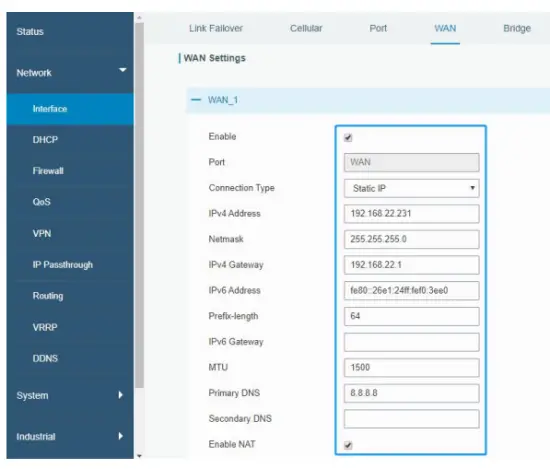Screen dimensions: 550x469
Task: Click the IPv6 Address field
Action: (411, 290)
